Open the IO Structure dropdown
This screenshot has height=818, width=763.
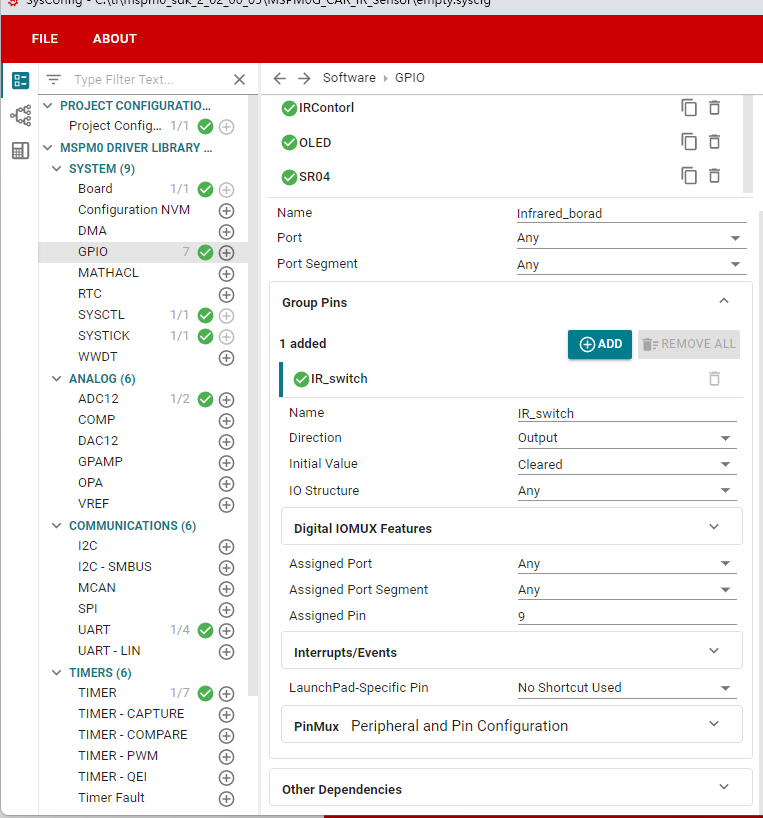click(627, 490)
